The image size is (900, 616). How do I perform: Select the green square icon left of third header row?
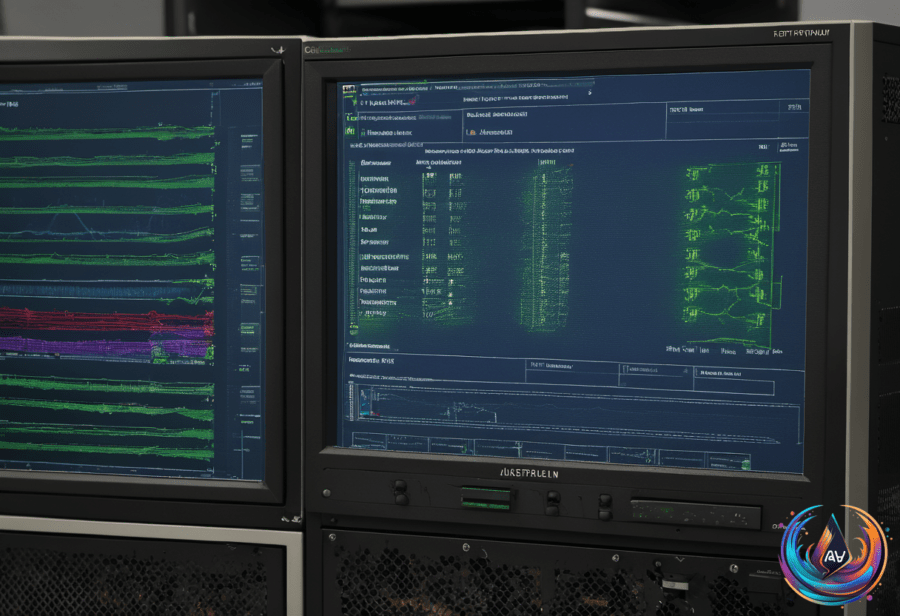pos(349,131)
